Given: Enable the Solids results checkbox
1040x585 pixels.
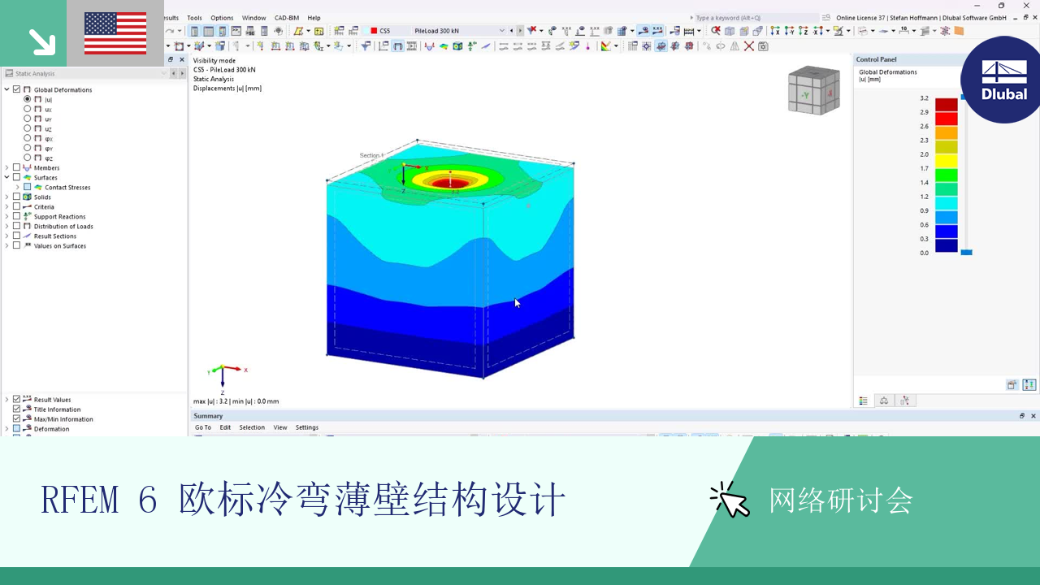Looking at the screenshot, I should click(x=17, y=196).
